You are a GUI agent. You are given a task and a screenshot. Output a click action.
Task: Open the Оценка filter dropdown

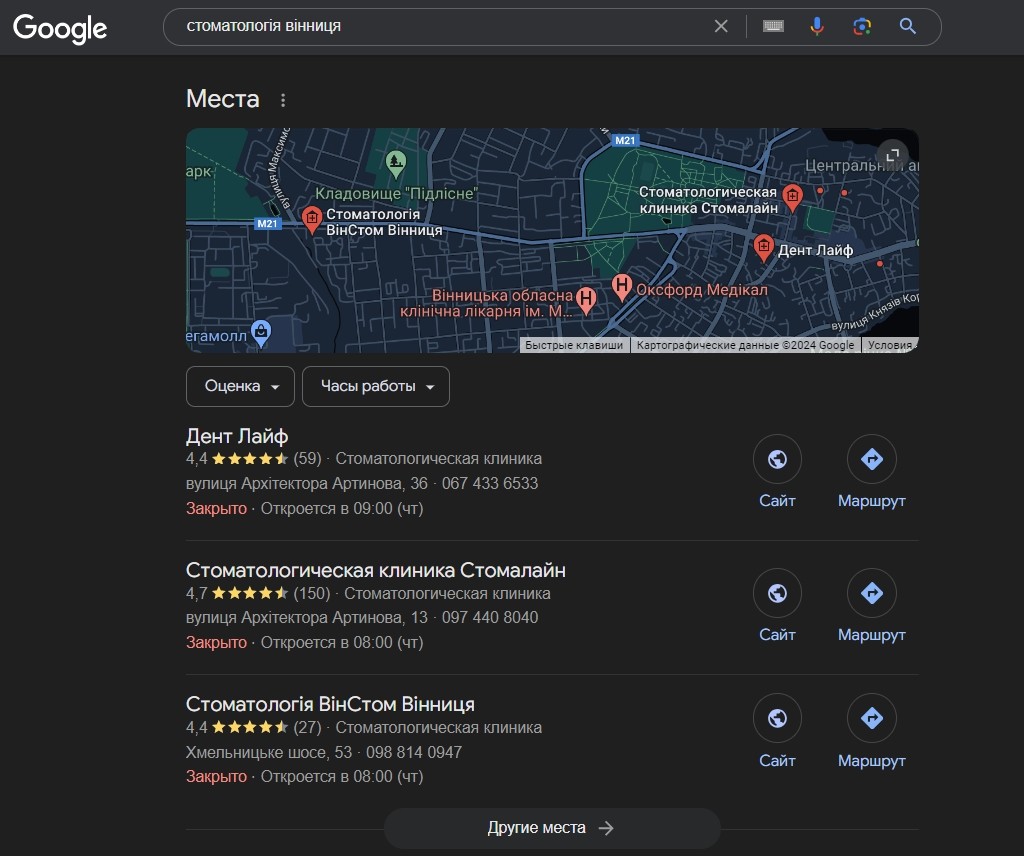[x=240, y=387]
